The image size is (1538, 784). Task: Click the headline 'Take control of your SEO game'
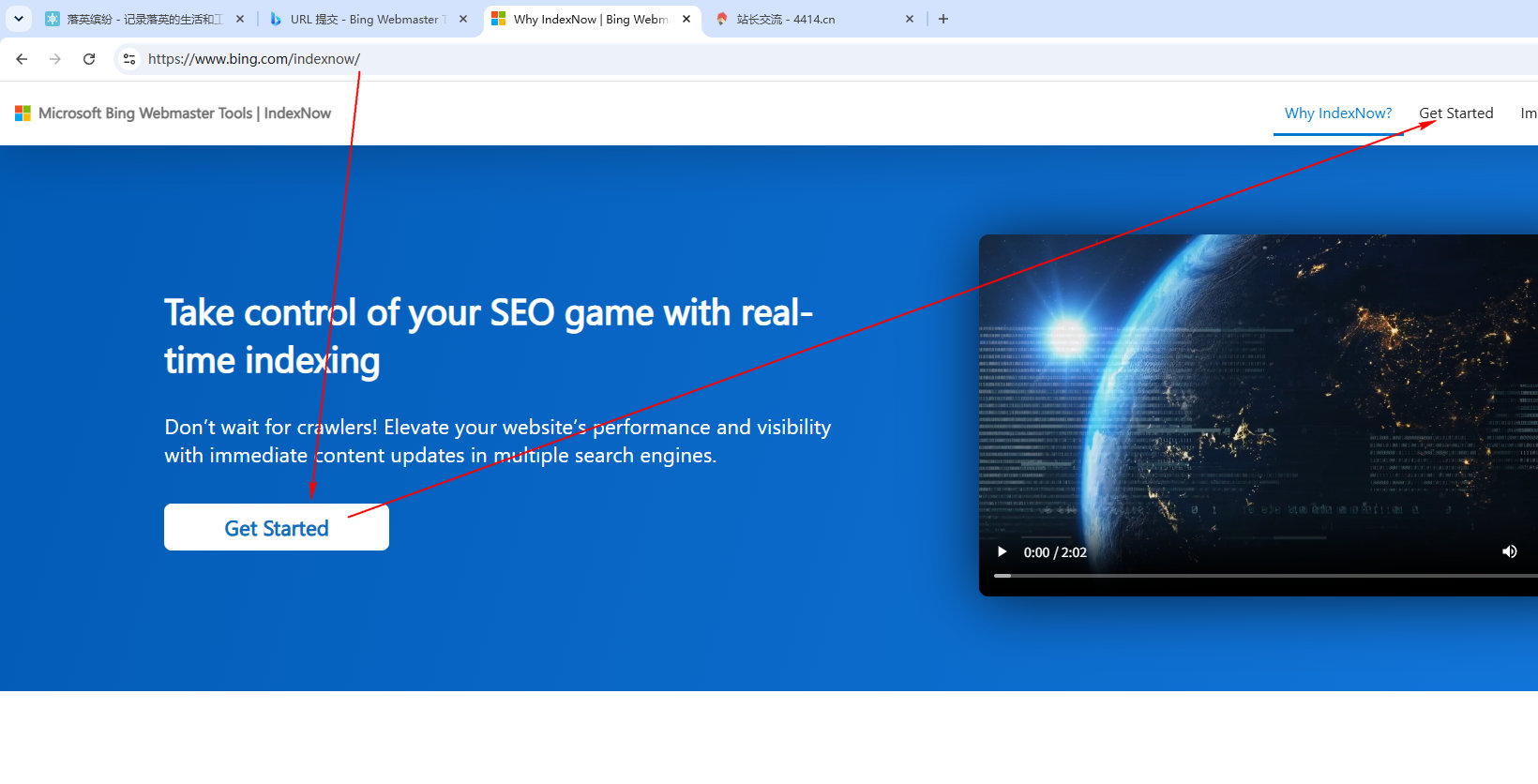coord(489,337)
